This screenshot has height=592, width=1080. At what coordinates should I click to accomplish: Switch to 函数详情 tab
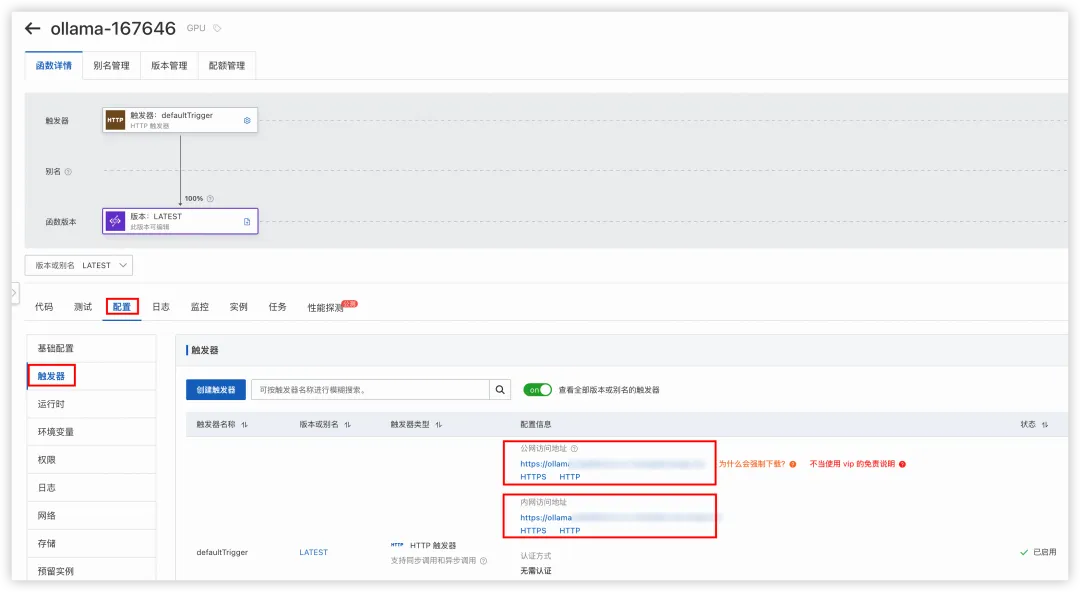point(54,65)
